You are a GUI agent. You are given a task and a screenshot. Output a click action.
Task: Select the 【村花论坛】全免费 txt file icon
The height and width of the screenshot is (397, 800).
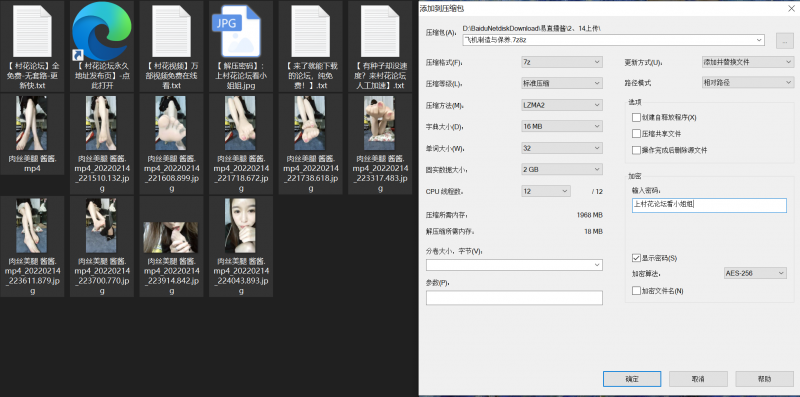pyautogui.click(x=32, y=31)
